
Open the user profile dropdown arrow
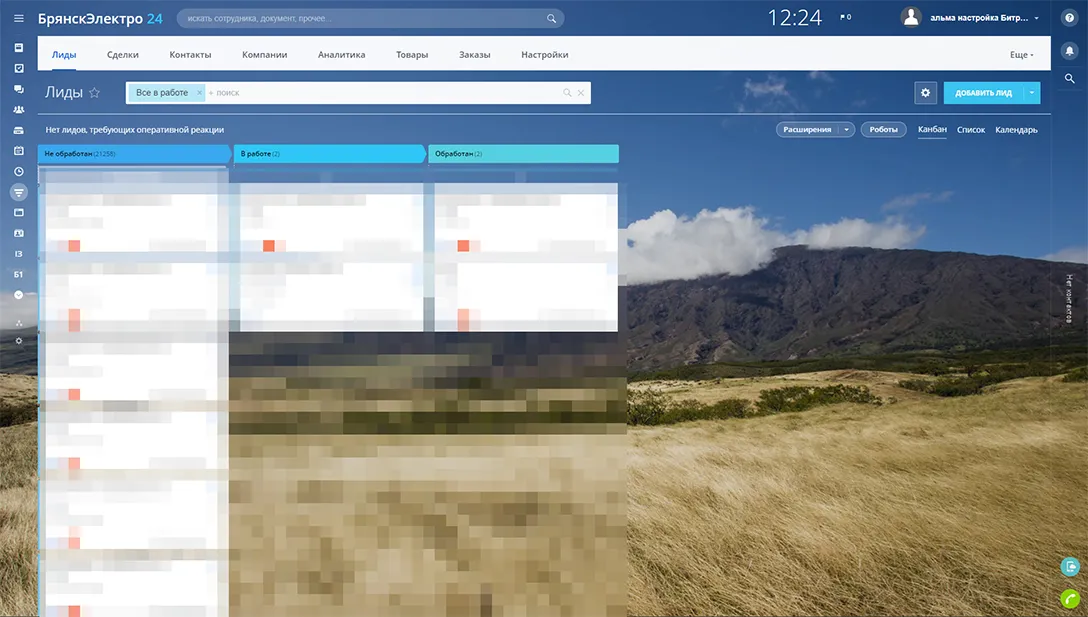coord(1037,19)
